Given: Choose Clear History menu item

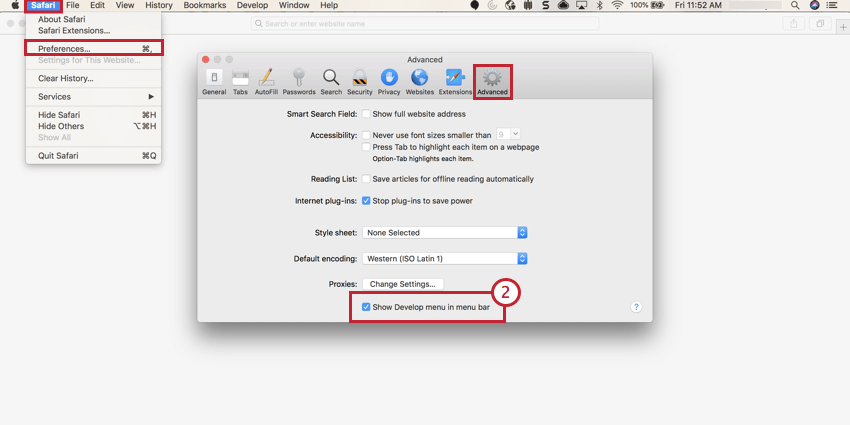Looking at the screenshot, I should 93,79.
